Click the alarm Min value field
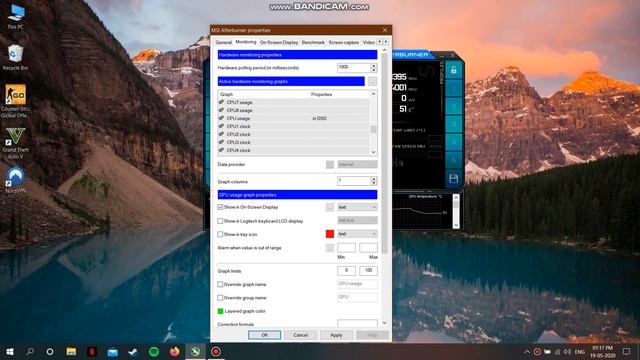This screenshot has width=640, height=360. click(347, 248)
